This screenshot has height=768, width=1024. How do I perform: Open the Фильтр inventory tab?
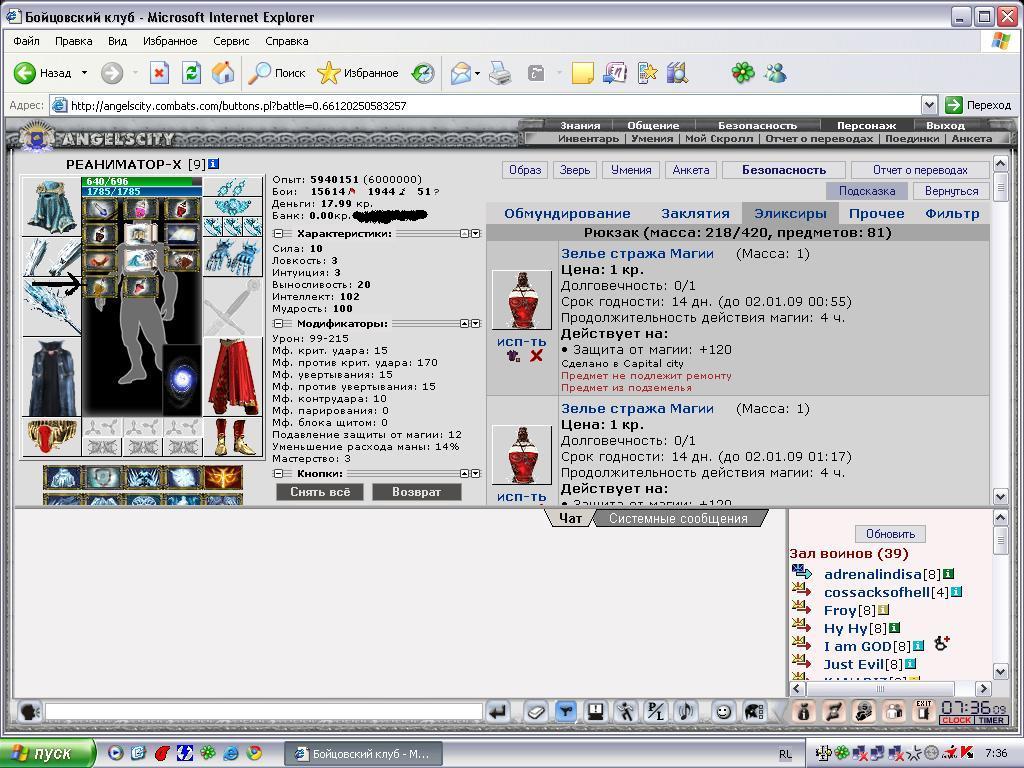click(x=952, y=214)
